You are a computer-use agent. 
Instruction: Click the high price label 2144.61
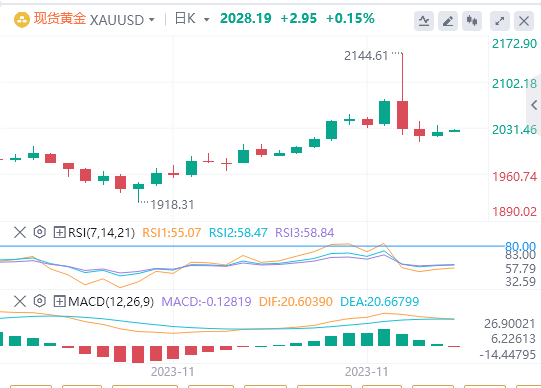coord(366,56)
